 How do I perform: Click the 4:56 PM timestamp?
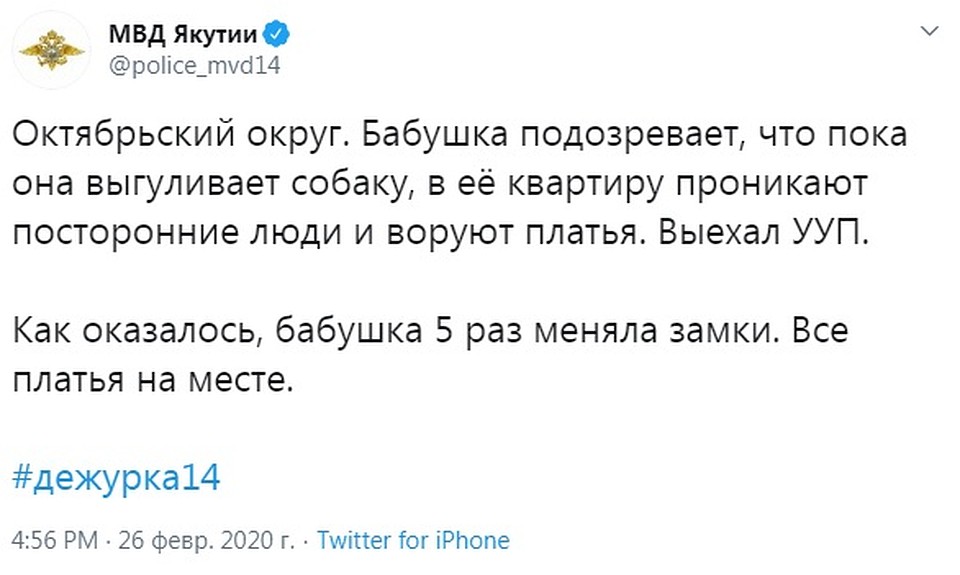[x=55, y=540]
